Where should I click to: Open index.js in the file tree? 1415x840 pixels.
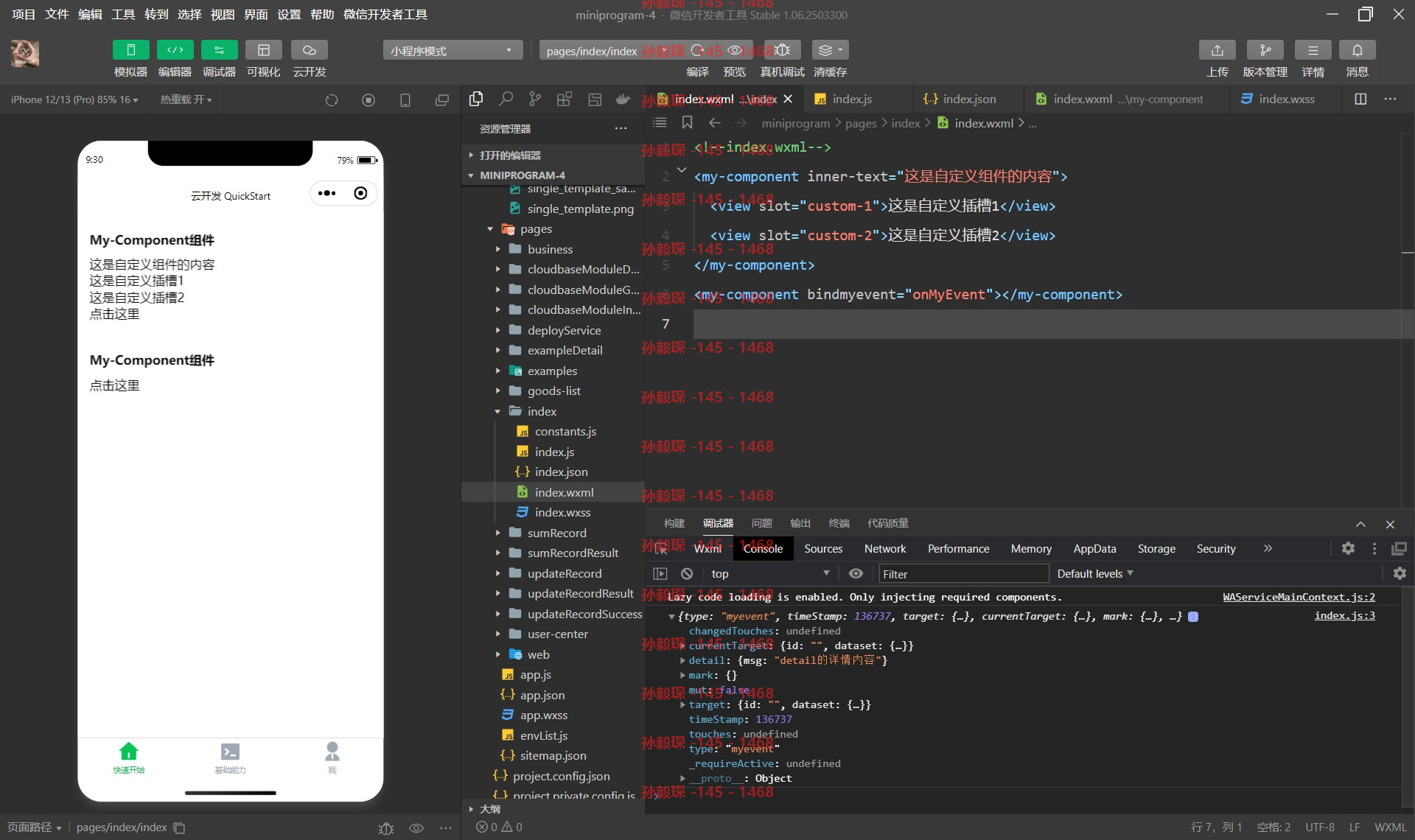coord(553,452)
